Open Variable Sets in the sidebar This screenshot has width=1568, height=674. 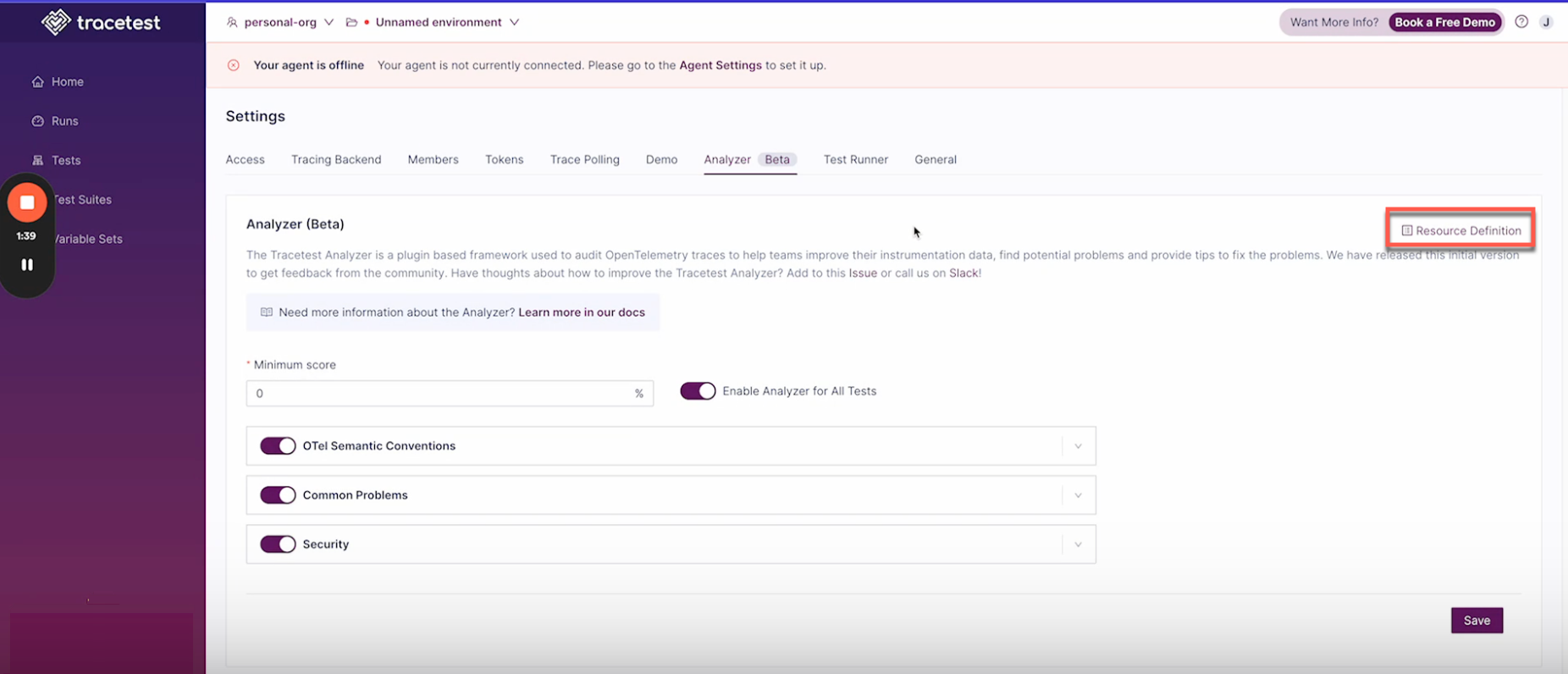point(88,239)
